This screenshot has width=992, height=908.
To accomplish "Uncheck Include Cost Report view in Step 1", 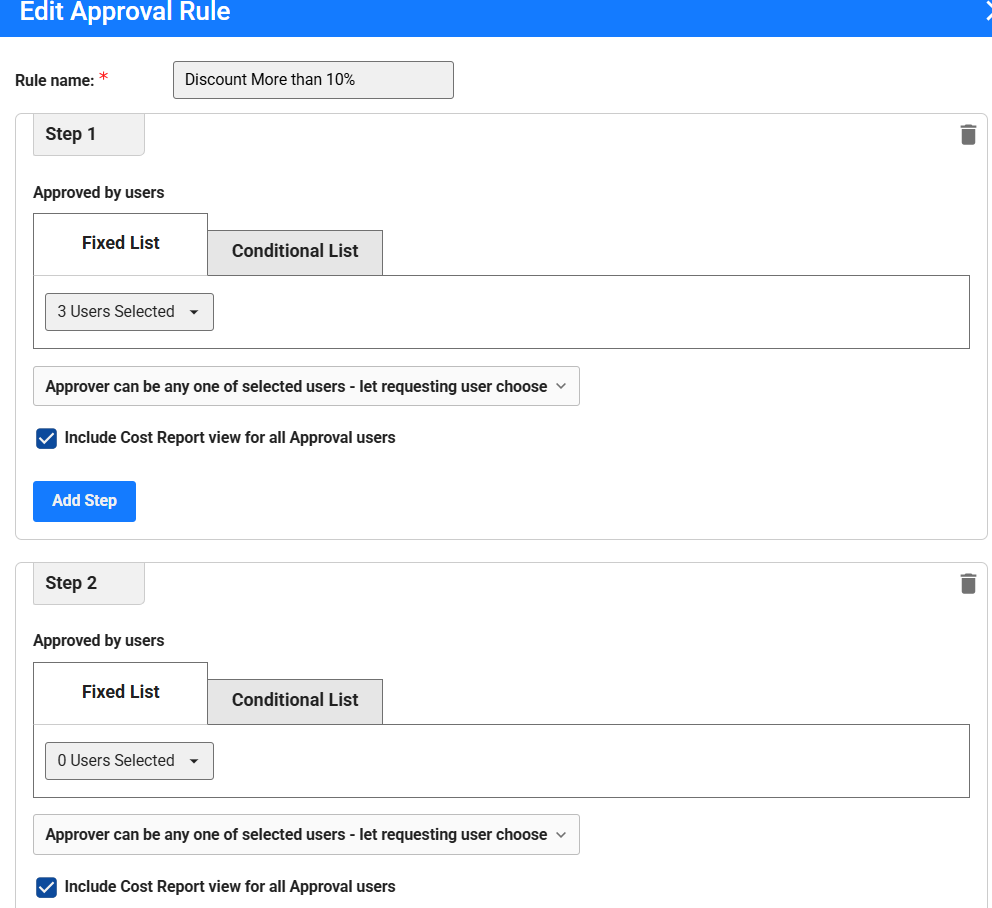I will pos(46,438).
